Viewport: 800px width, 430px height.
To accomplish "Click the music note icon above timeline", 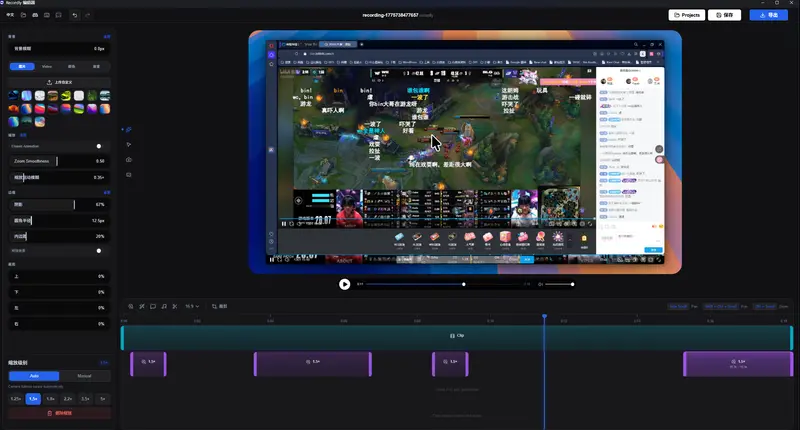I will tap(164, 306).
